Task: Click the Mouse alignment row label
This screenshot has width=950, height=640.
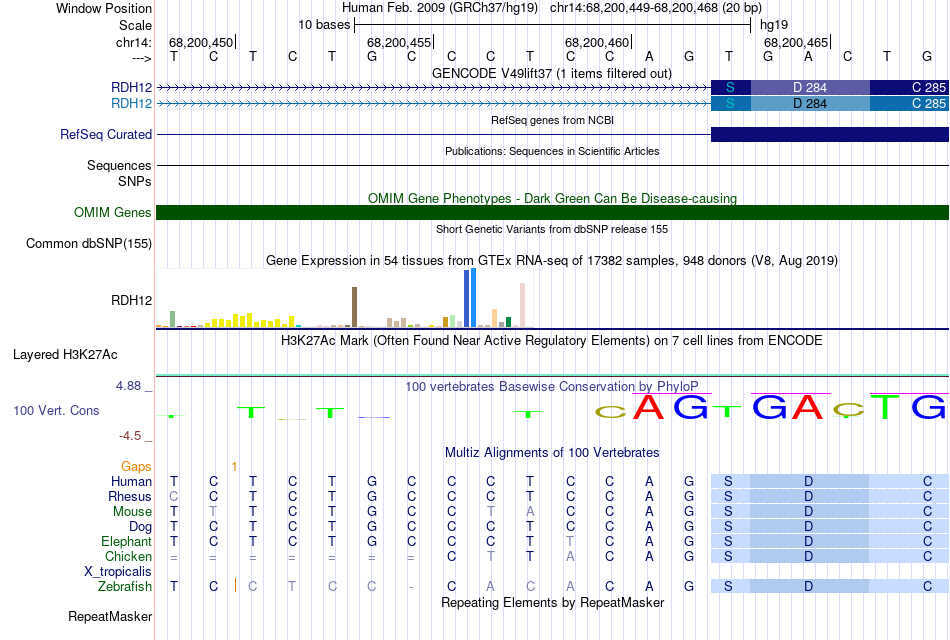Action: tap(132, 512)
